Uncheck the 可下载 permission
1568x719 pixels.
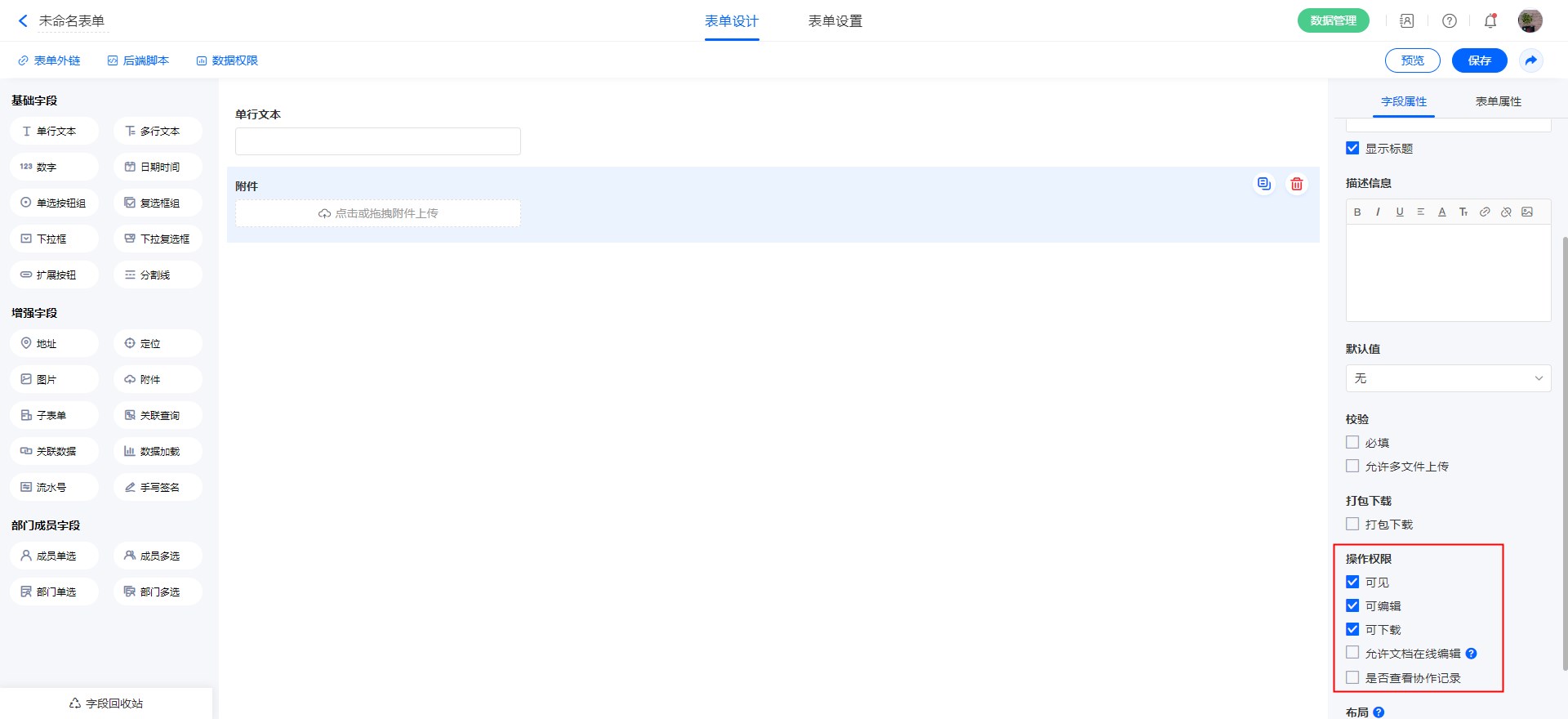tap(1352, 629)
